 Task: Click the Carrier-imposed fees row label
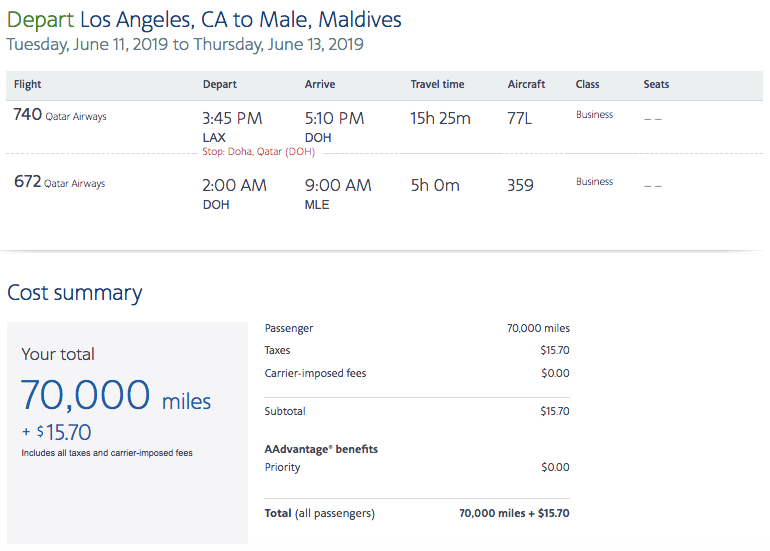[315, 374]
